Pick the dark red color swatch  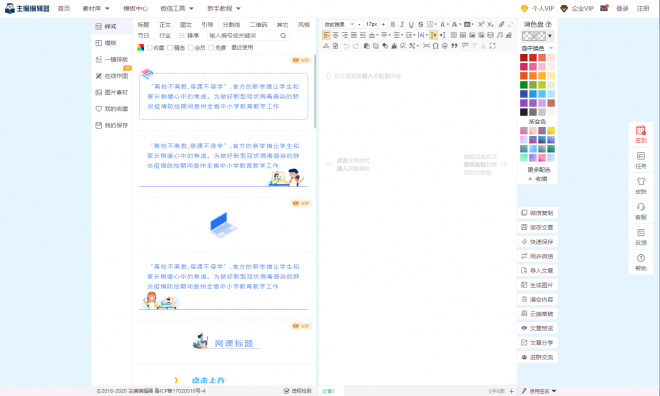click(x=524, y=58)
